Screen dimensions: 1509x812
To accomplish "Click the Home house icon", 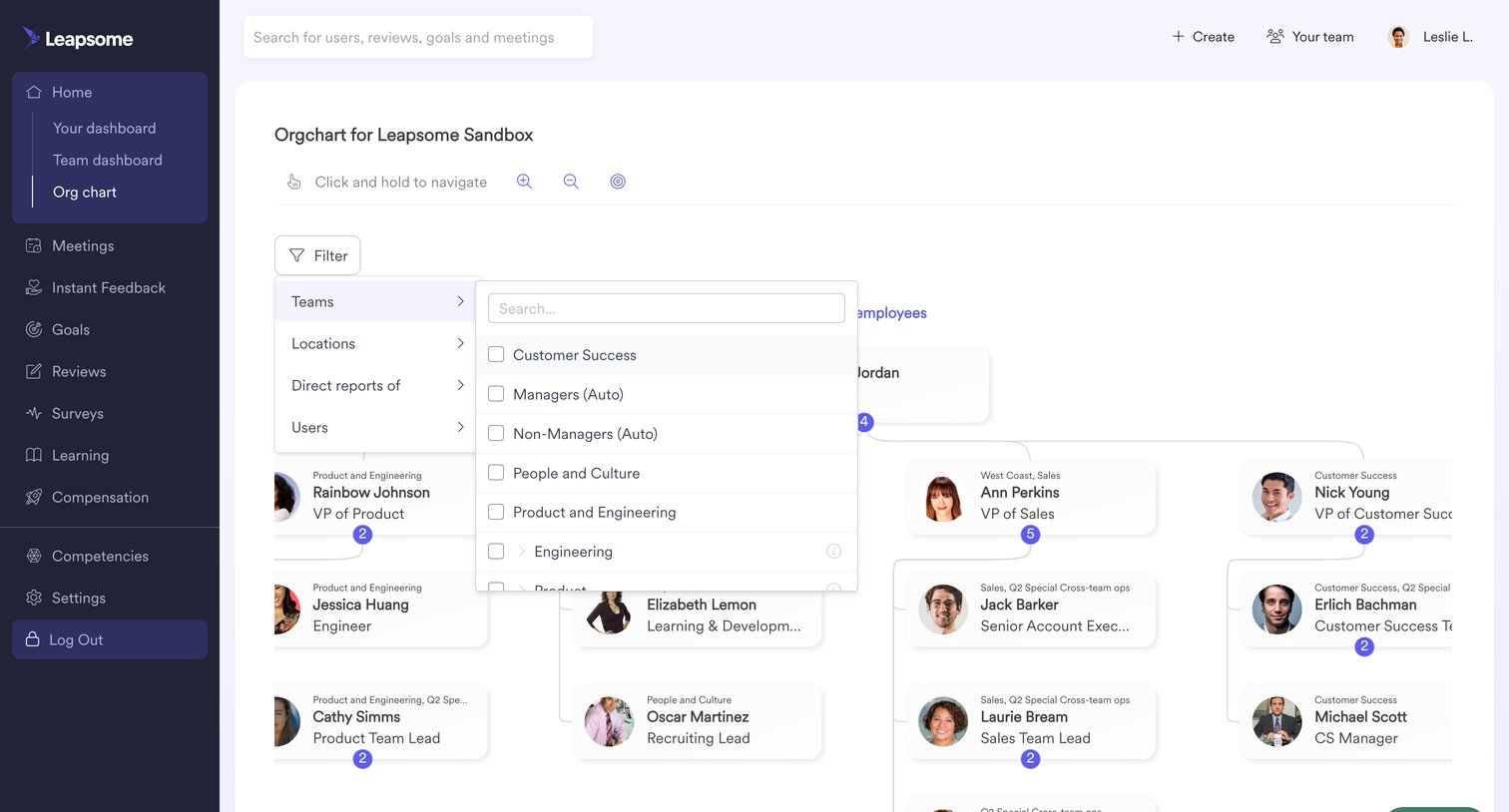I will (34, 92).
